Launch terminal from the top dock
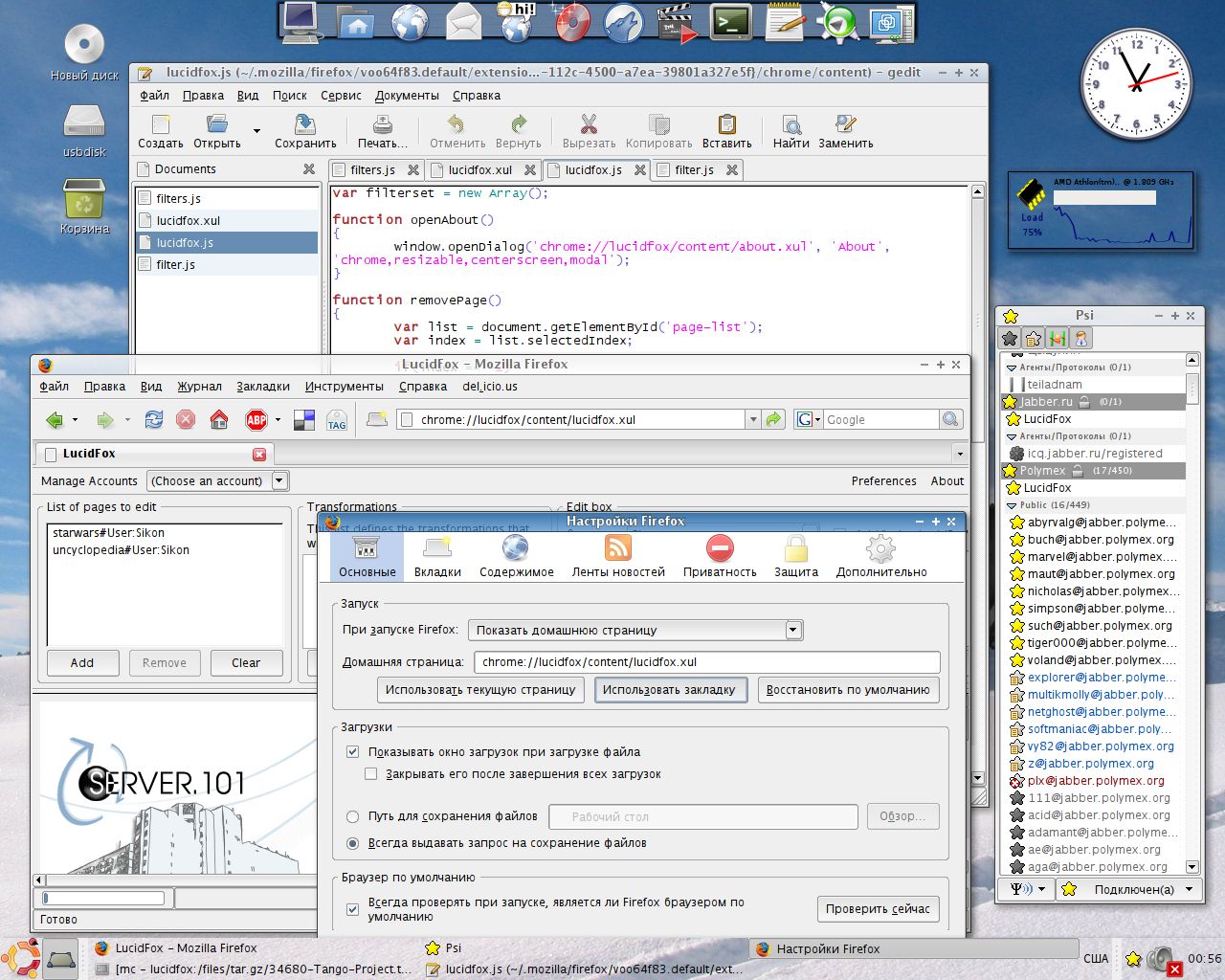 (x=730, y=23)
